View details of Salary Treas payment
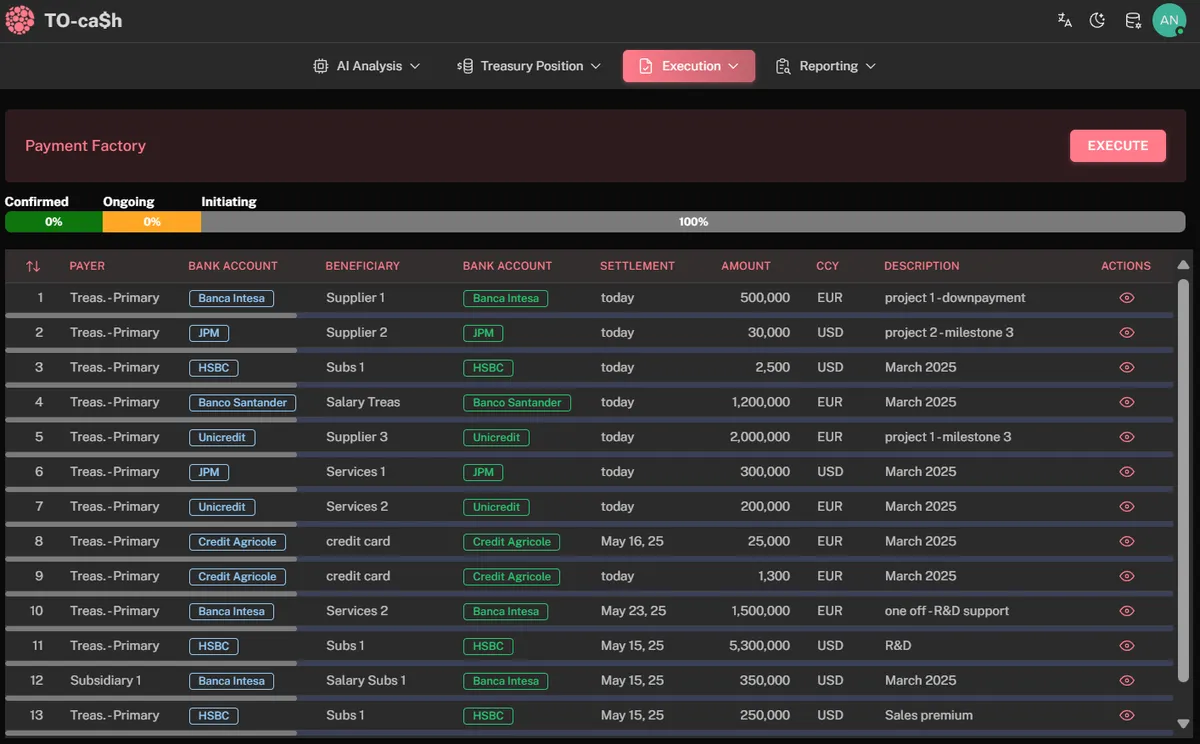The width and height of the screenshot is (1200, 744). pos(1127,402)
